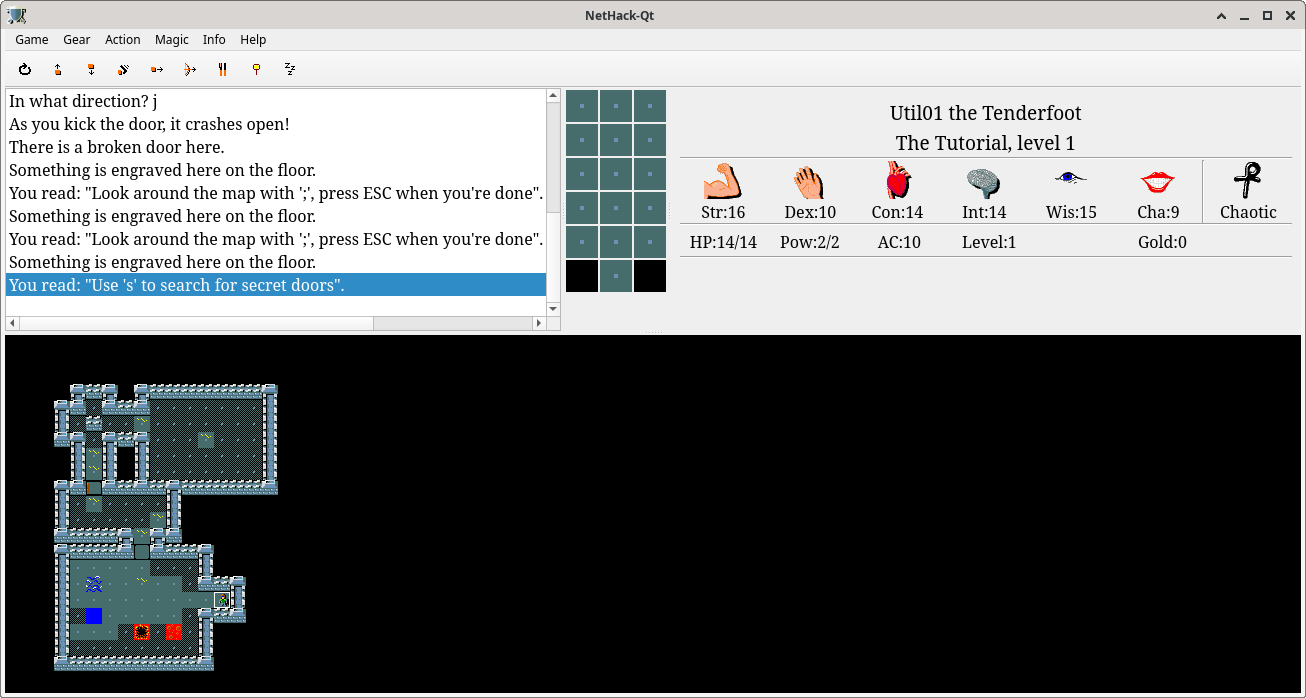Viewport: 1306px width, 698px height.
Task: Click the Con:14 label
Action: coord(897,212)
